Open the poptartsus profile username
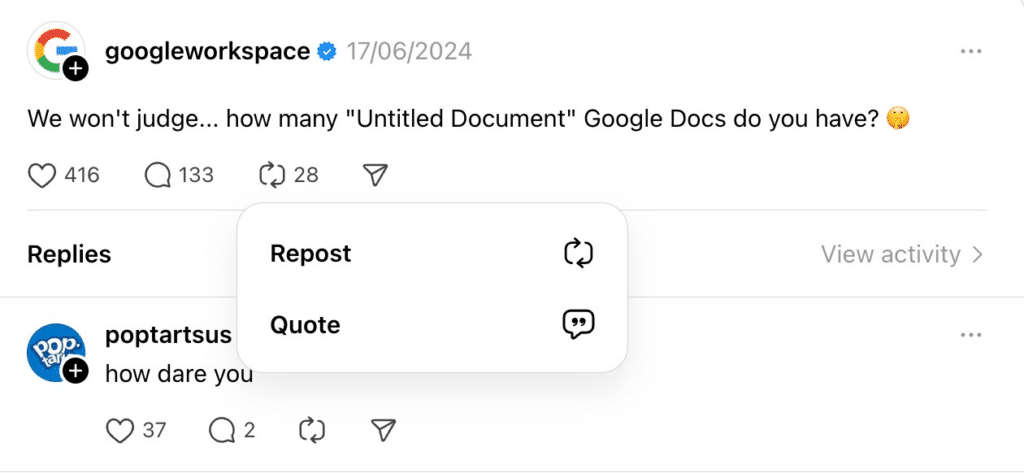The width and height of the screenshot is (1024, 473). click(168, 335)
